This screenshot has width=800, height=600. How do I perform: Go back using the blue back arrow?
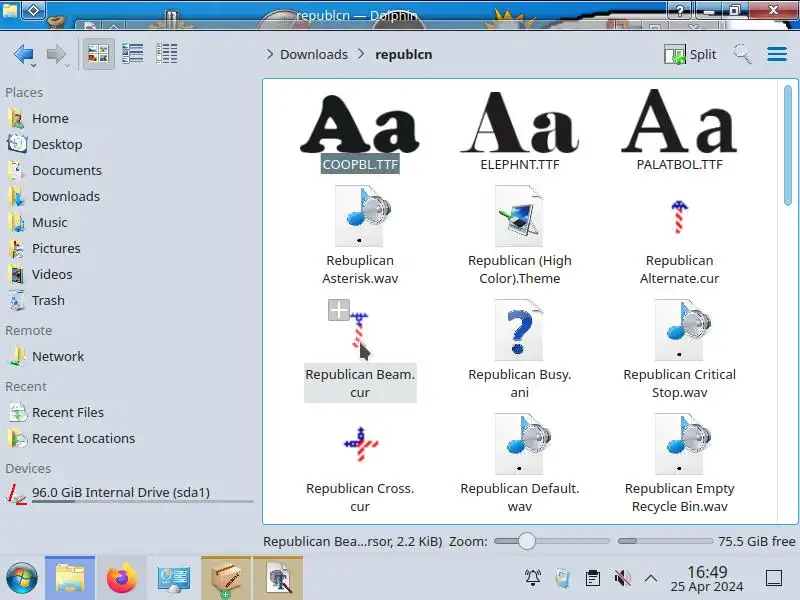23,54
